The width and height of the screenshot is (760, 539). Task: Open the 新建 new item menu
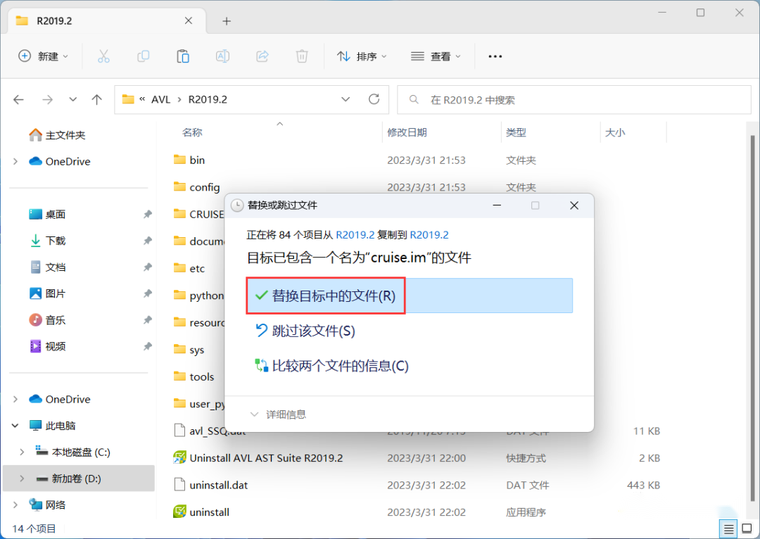[43, 56]
